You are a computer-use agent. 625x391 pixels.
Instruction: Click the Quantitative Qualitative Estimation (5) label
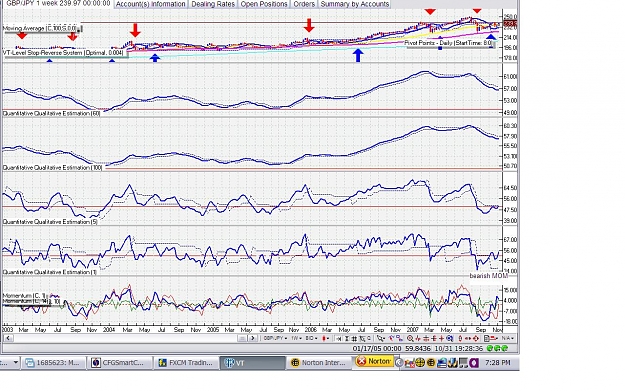click(x=50, y=222)
